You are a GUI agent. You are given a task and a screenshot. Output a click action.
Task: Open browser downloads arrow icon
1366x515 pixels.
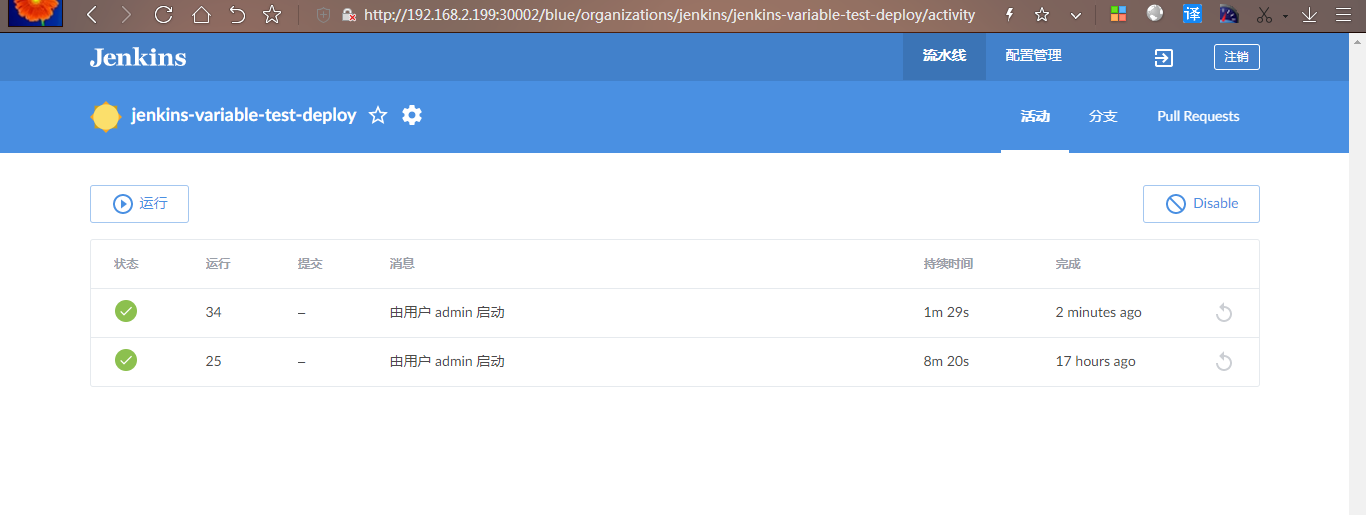click(x=1309, y=15)
